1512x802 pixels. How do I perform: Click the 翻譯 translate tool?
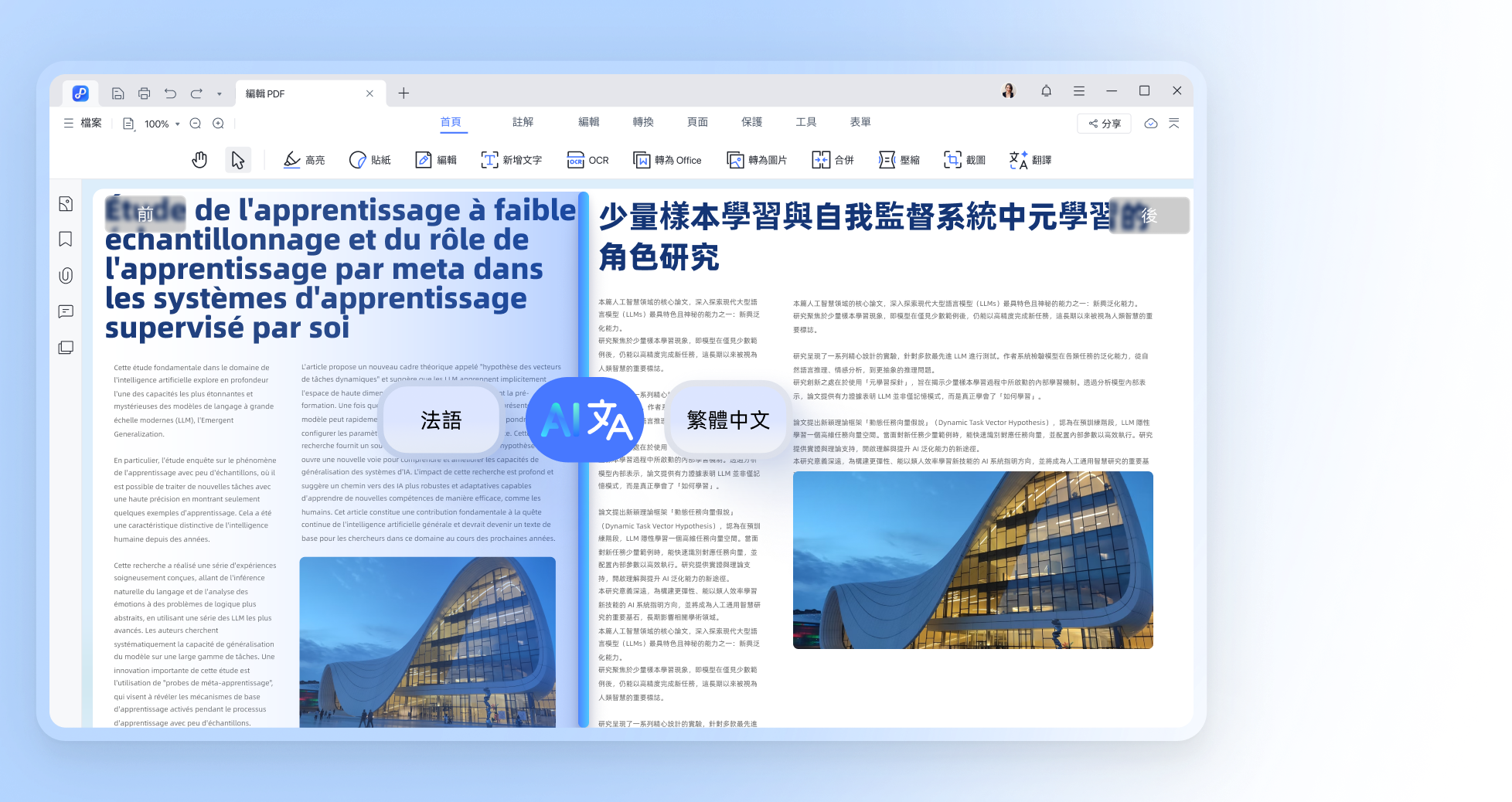tap(1030, 160)
